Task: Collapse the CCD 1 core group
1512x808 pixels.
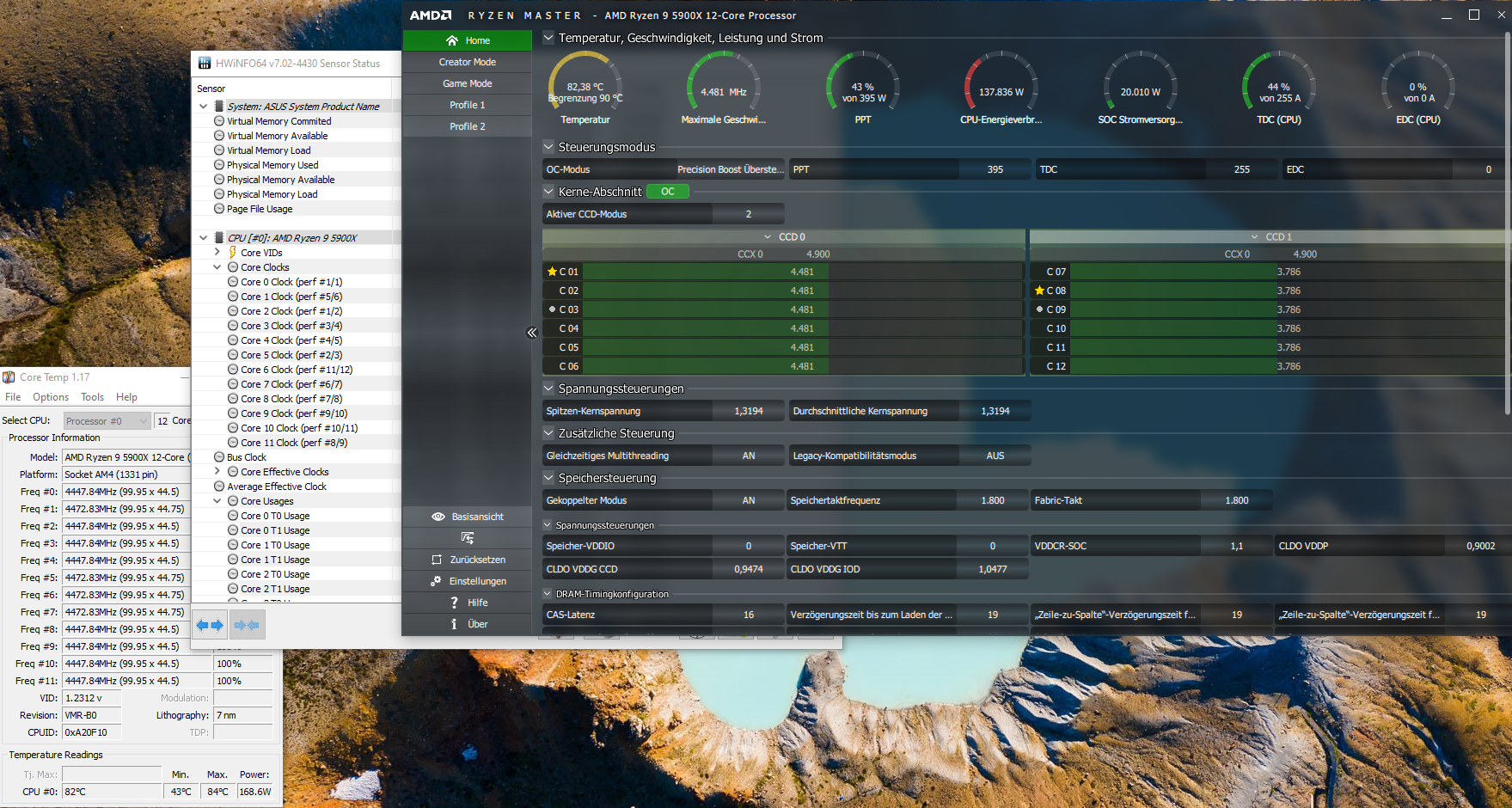Action: (x=1255, y=236)
